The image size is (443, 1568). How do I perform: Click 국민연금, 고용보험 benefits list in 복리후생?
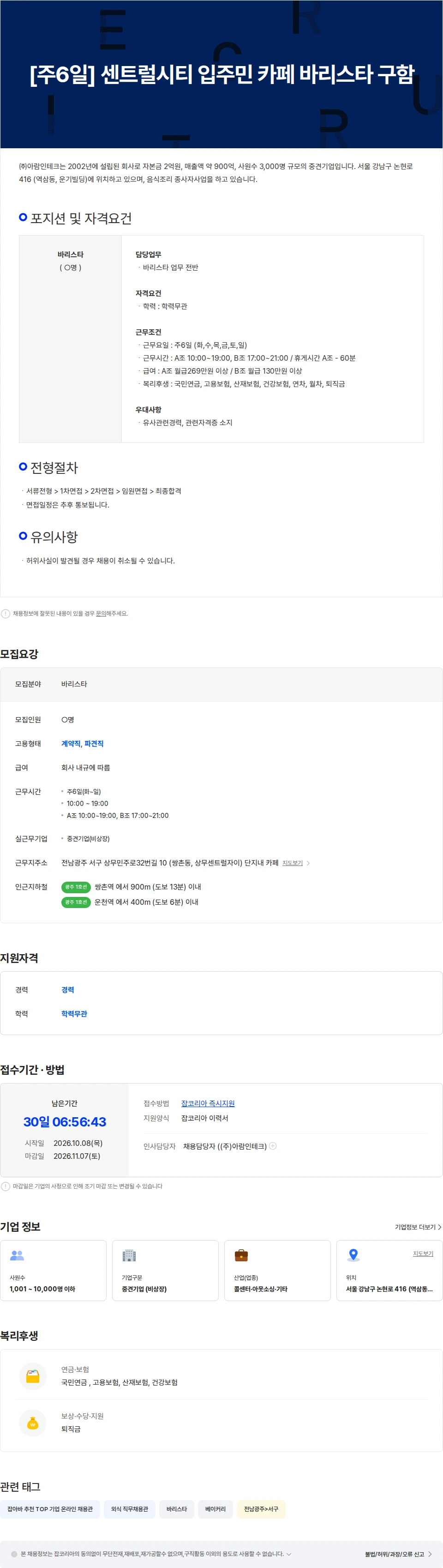[119, 1382]
